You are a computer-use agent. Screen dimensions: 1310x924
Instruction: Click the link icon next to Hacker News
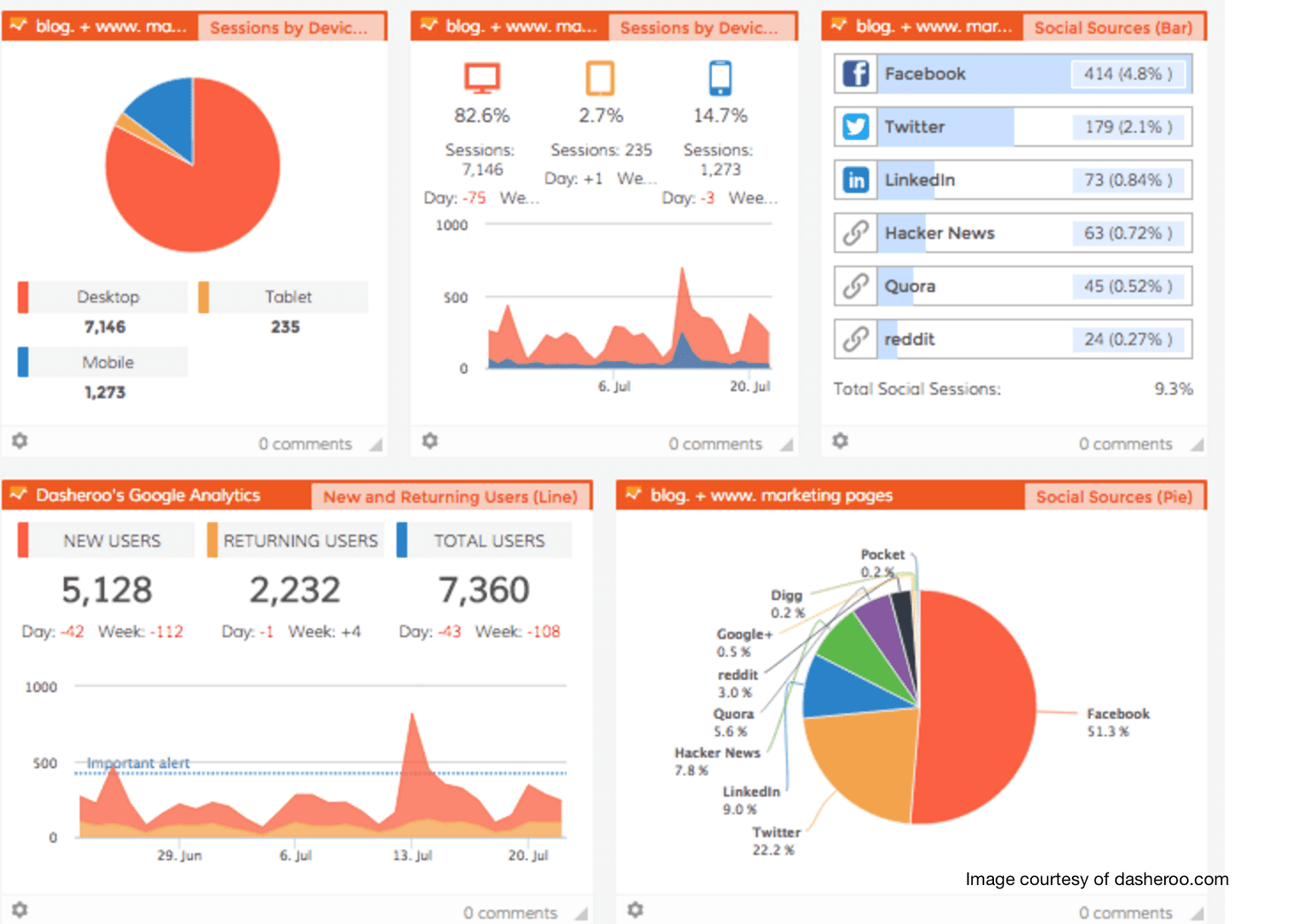855,233
